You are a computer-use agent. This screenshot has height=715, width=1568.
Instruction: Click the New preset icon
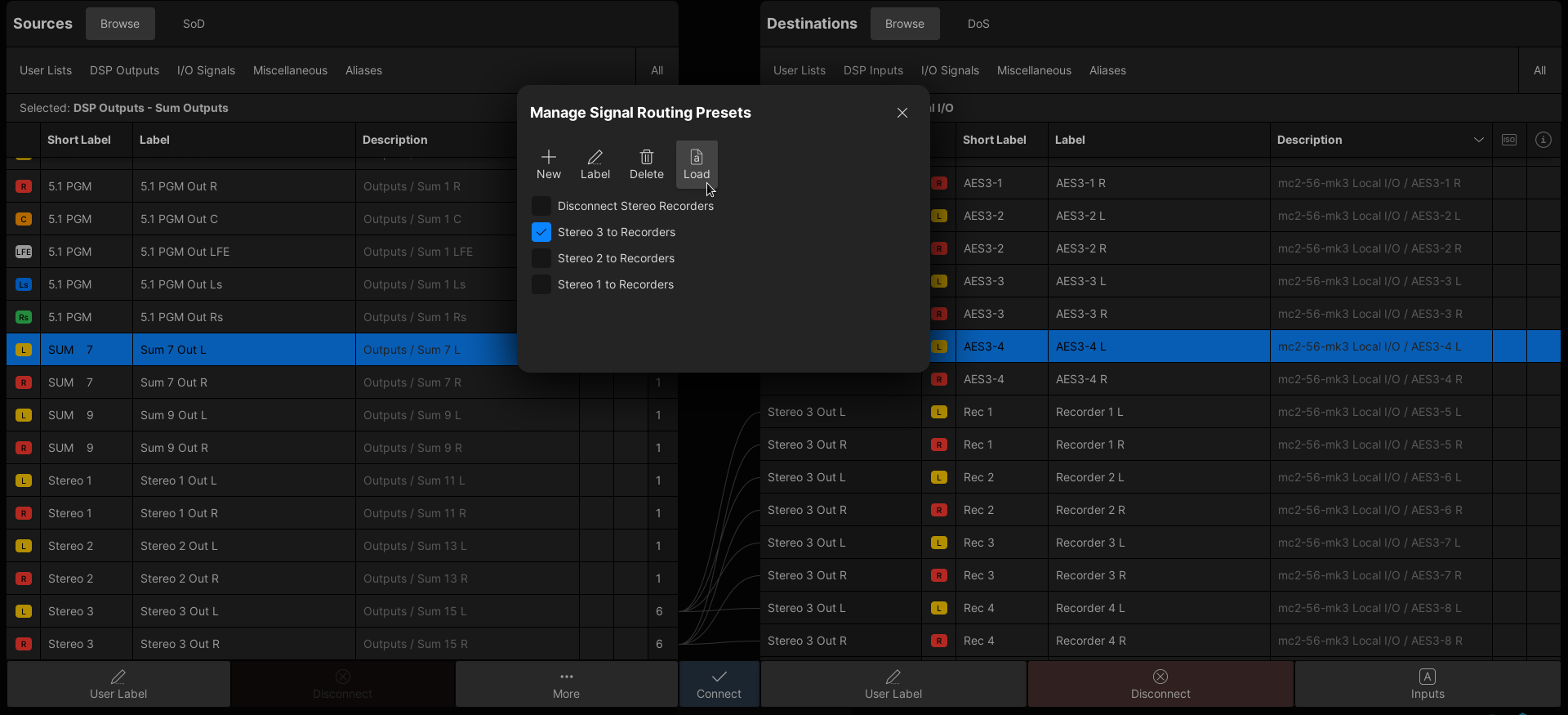[x=549, y=163]
